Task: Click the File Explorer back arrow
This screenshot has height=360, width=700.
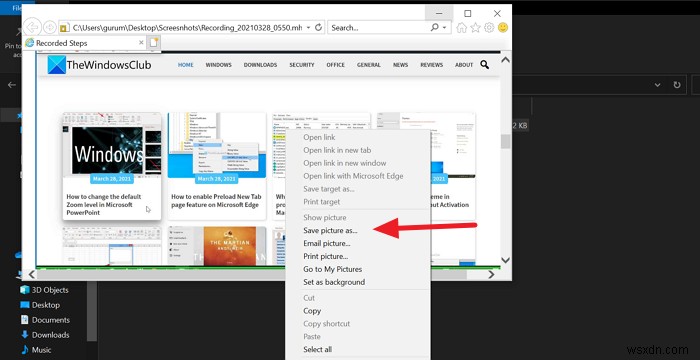Action: 12,85
